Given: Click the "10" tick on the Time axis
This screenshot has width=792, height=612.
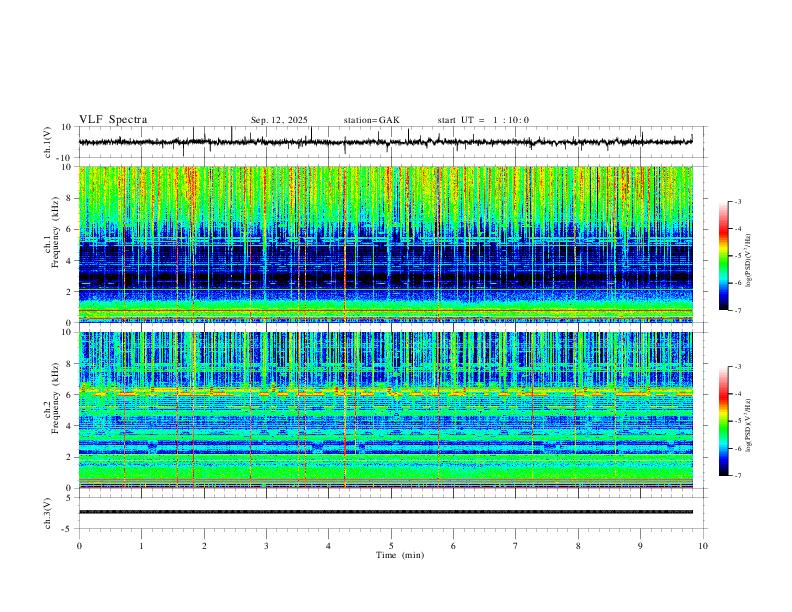Looking at the screenshot, I should (x=703, y=546).
